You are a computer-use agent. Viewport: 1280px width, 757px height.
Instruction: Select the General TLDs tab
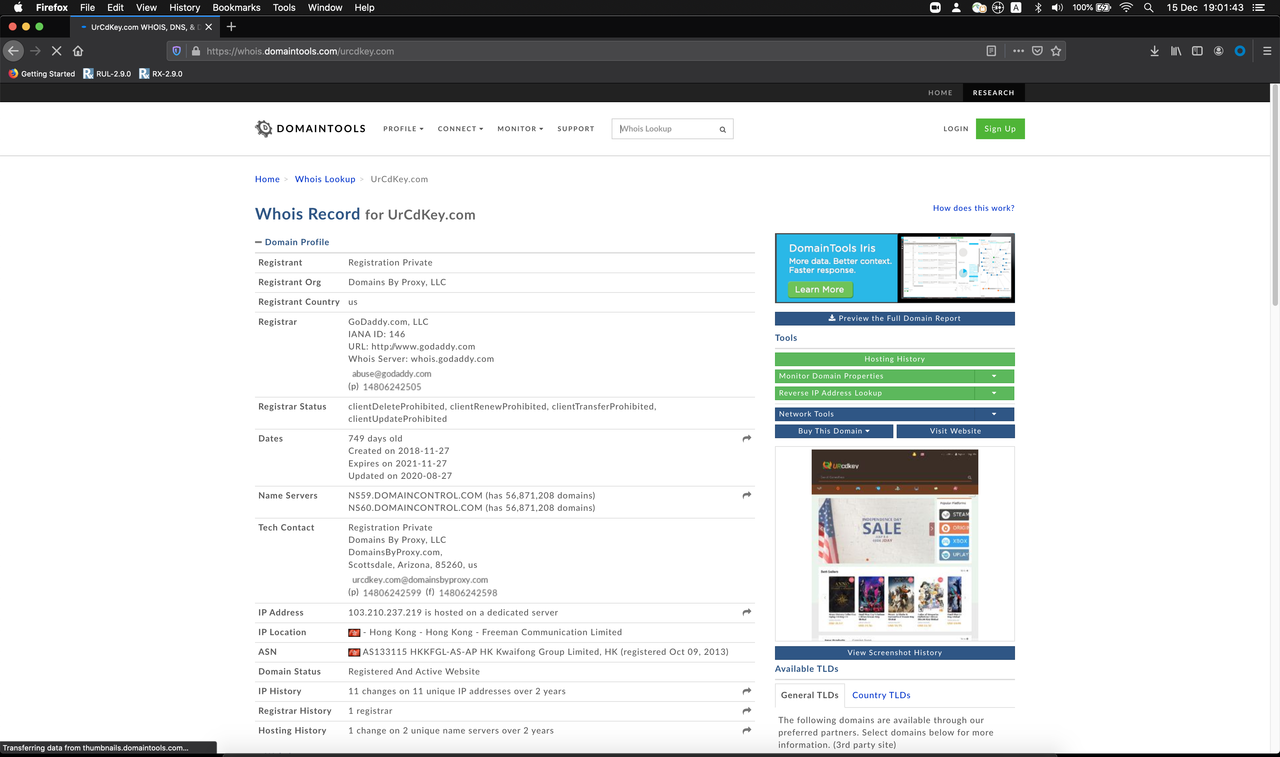(x=810, y=695)
